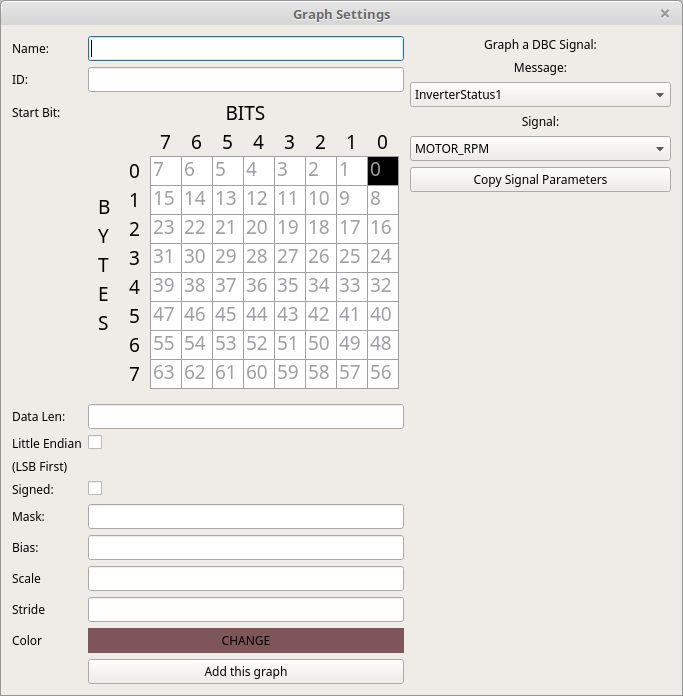The image size is (683, 696).
Task: Set start bit to 40
Action: tap(383, 316)
